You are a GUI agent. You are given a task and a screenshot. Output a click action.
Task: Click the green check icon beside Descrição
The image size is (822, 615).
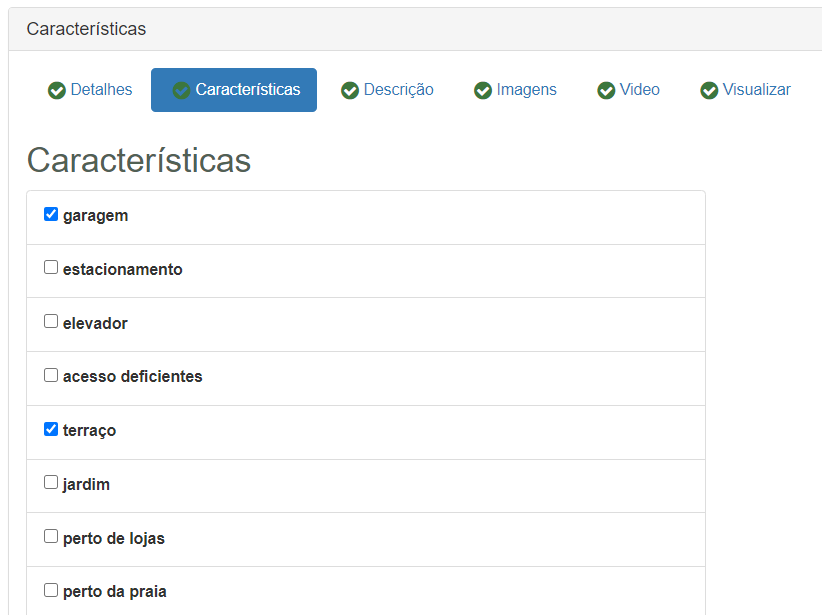pos(350,90)
